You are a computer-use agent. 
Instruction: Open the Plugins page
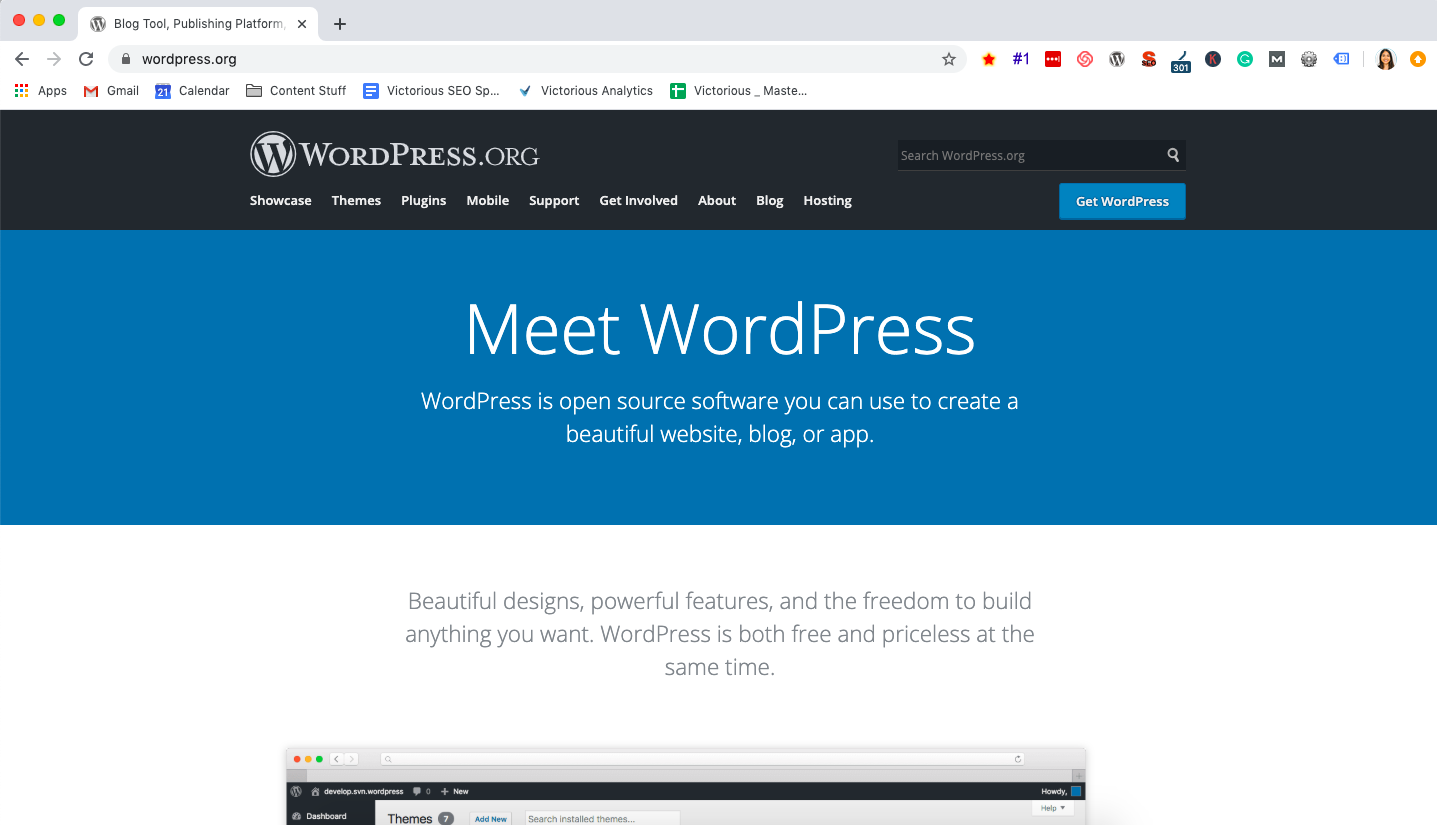coord(423,201)
